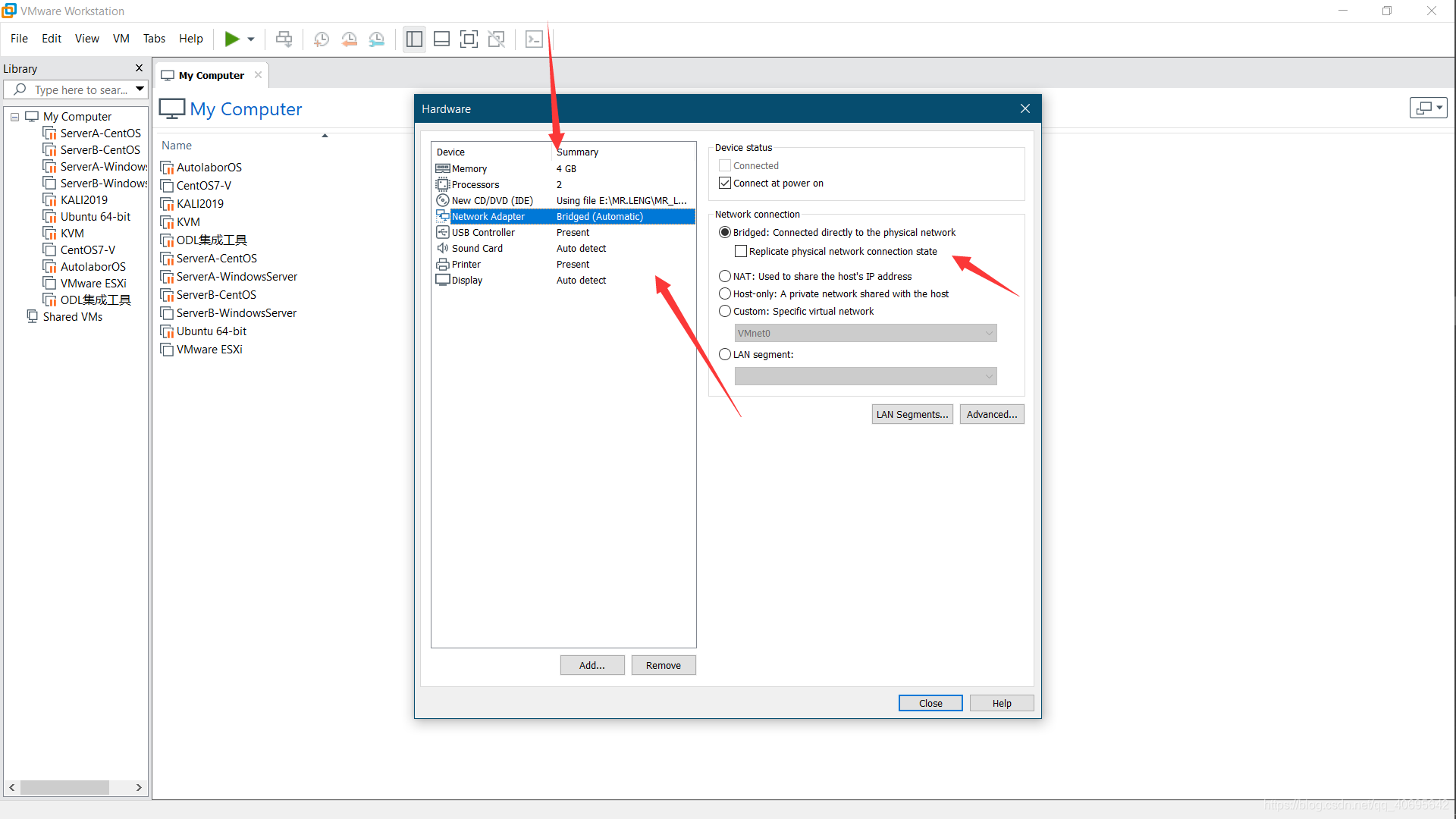Select KALI2019 in the library tree
The image size is (1456, 819).
pos(83,200)
